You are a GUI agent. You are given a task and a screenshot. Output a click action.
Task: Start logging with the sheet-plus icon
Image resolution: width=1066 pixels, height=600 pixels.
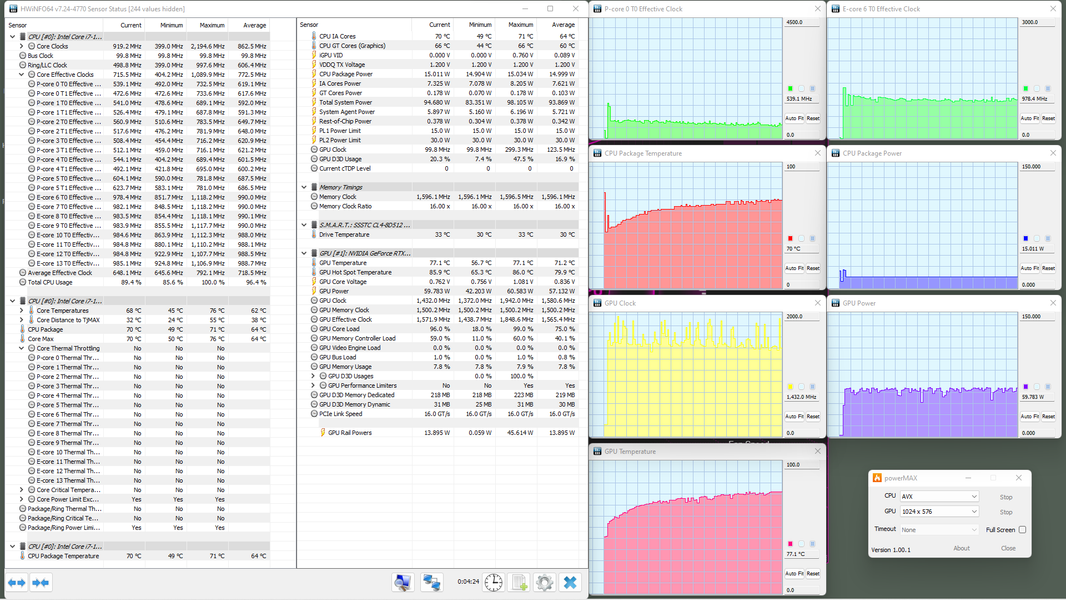coord(519,582)
